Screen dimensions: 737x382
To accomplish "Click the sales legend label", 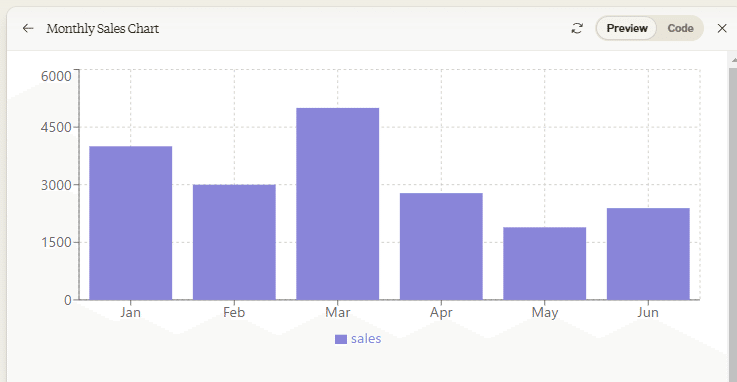I will [366, 339].
